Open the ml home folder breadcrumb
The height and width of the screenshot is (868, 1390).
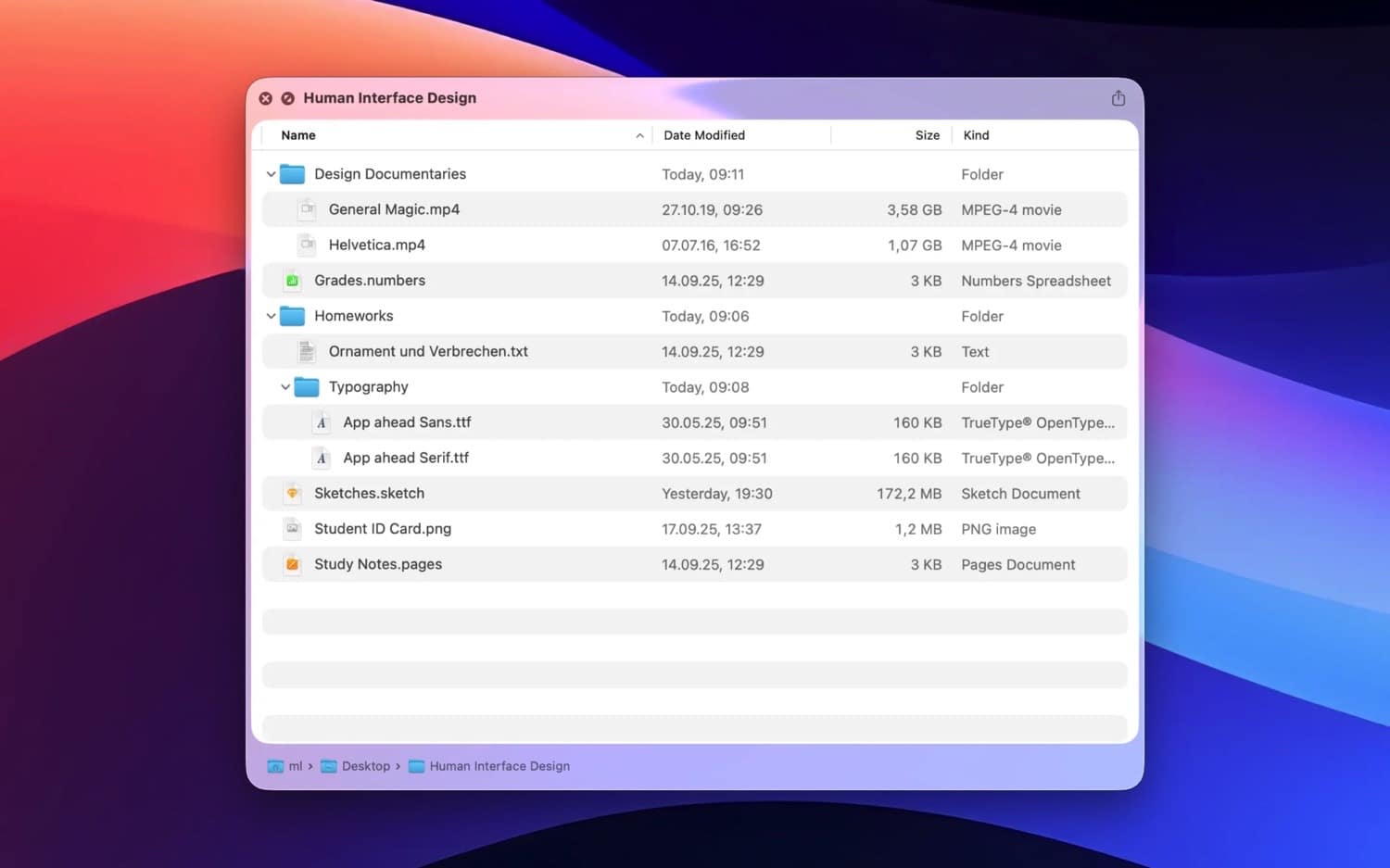(x=295, y=766)
